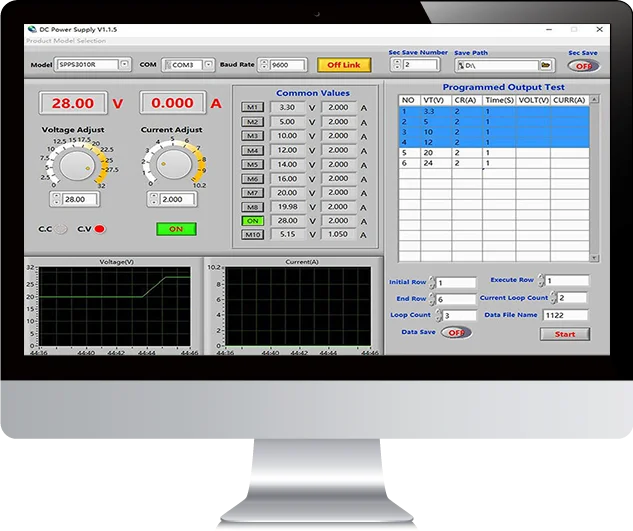Click the COM3 port field

pyautogui.click(x=183, y=65)
